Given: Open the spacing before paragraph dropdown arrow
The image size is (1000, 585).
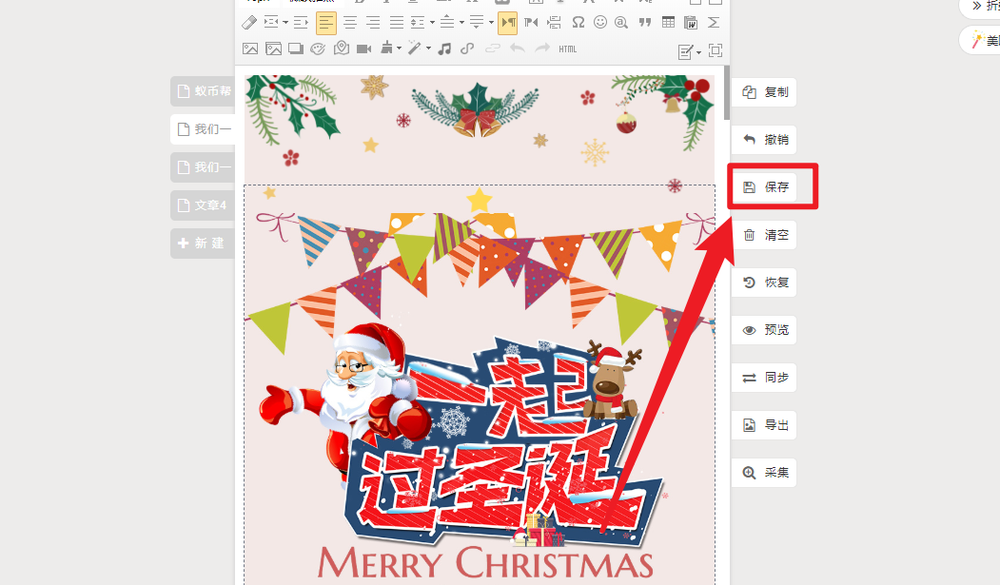Looking at the screenshot, I should point(462,23).
